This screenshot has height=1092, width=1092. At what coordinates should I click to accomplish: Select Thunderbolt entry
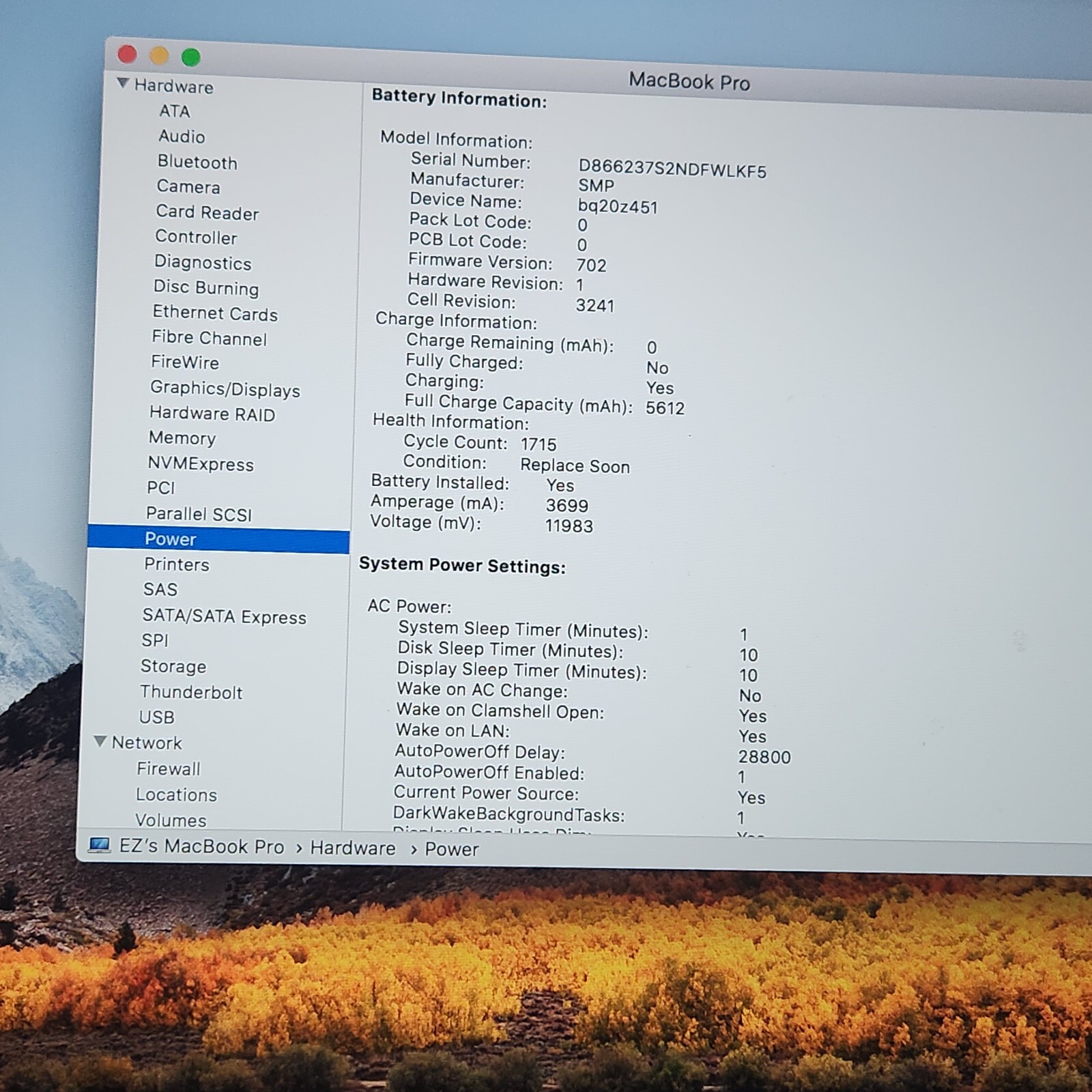tap(191, 691)
